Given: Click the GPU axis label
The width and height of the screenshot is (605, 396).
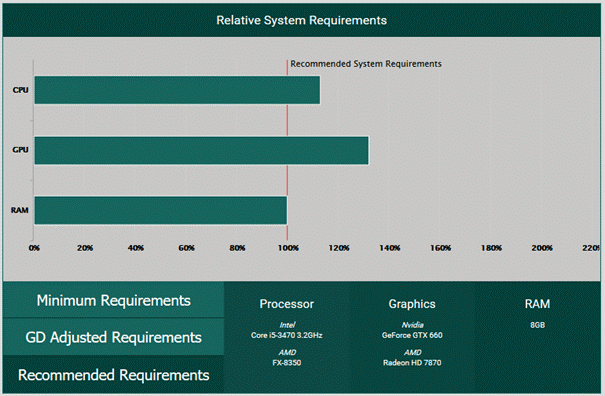Looking at the screenshot, I should 20,150.
